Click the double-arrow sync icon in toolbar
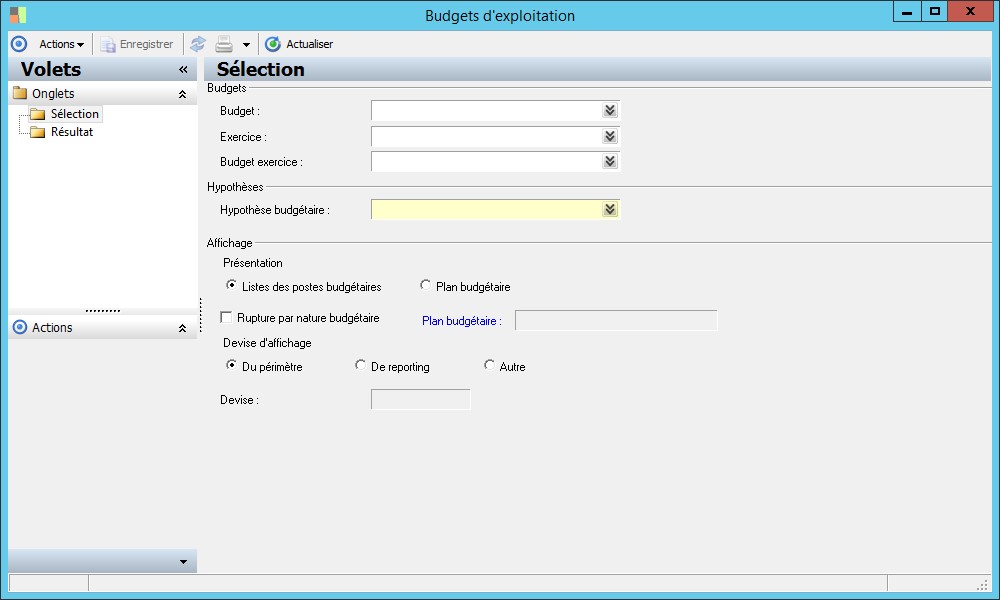 point(198,44)
